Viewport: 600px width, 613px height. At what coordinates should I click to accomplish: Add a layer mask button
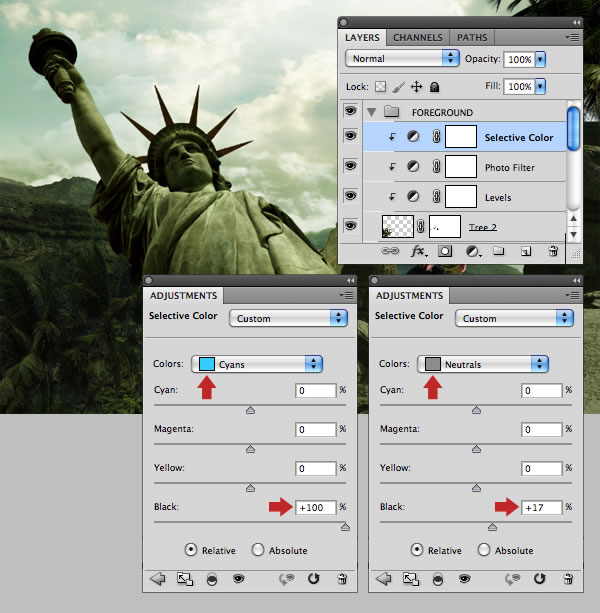tap(445, 251)
